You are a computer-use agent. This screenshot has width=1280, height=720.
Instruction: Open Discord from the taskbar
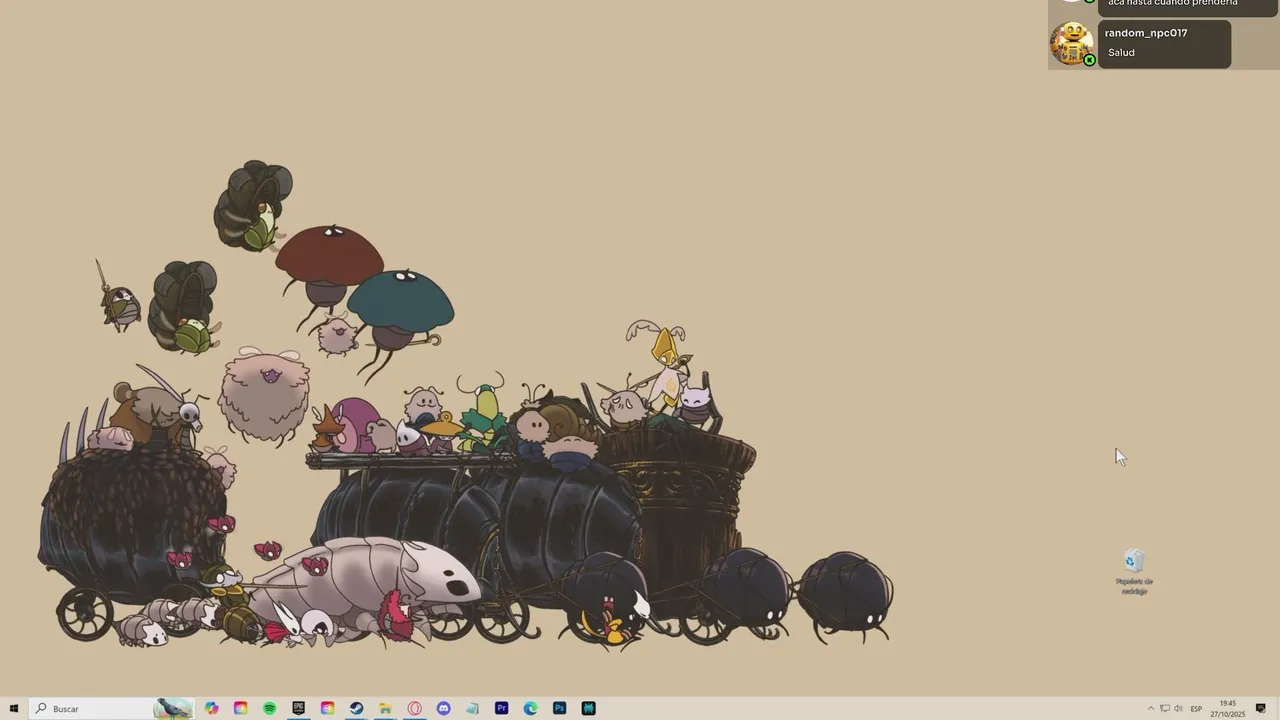point(443,708)
